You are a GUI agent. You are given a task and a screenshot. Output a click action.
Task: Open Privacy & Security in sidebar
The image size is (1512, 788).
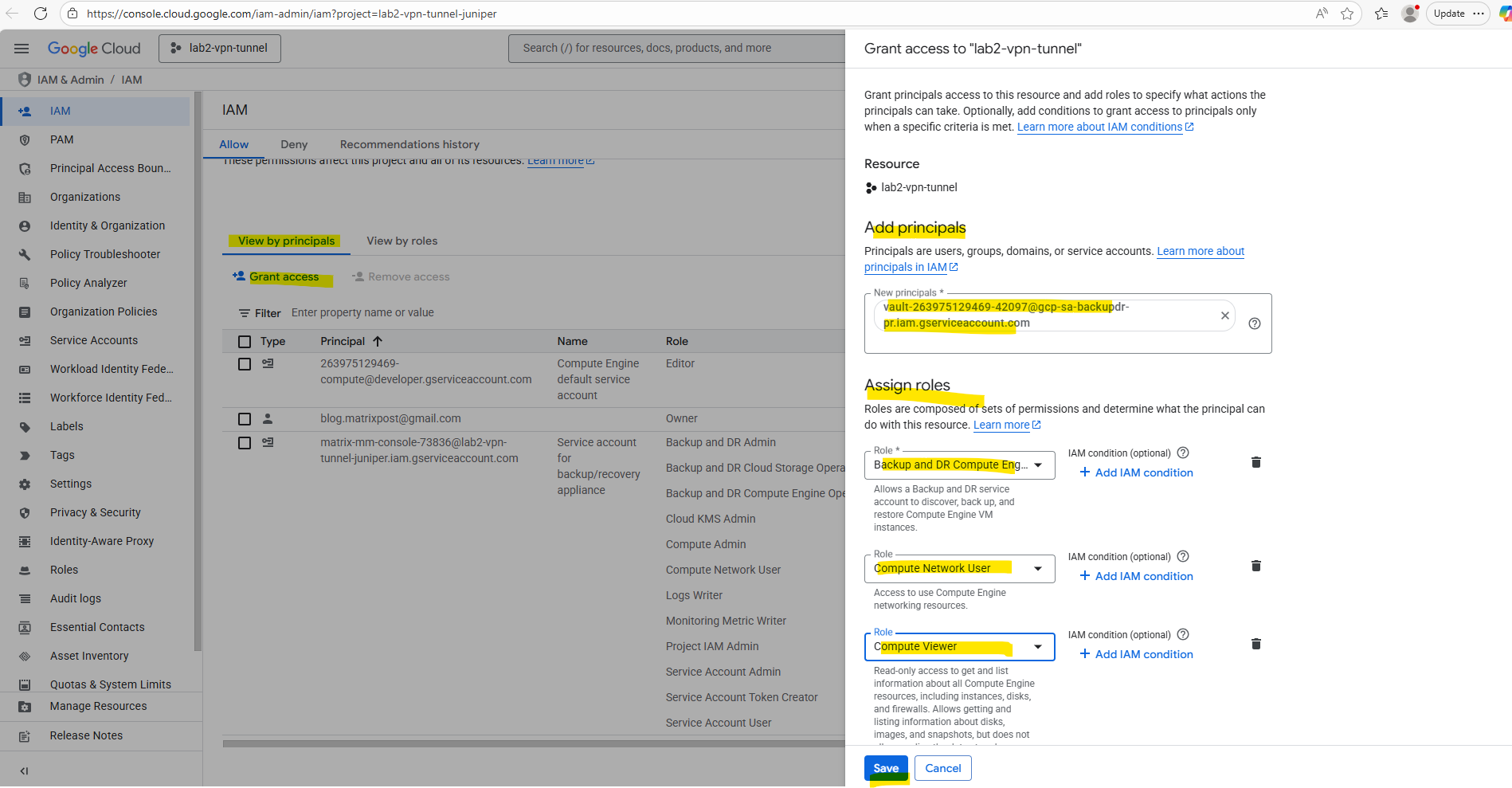[96, 512]
